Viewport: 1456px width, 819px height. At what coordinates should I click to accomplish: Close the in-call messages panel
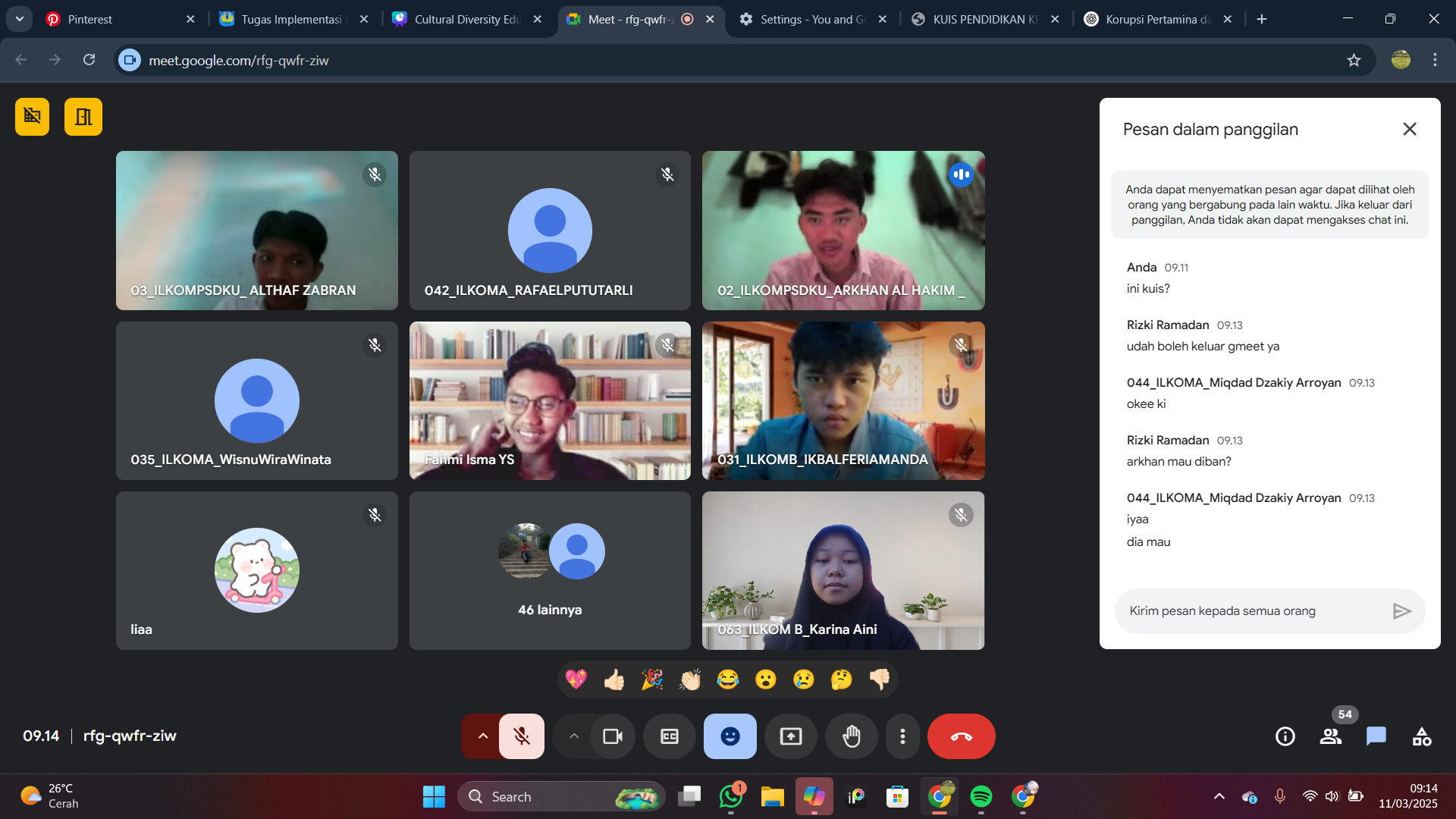1410,129
